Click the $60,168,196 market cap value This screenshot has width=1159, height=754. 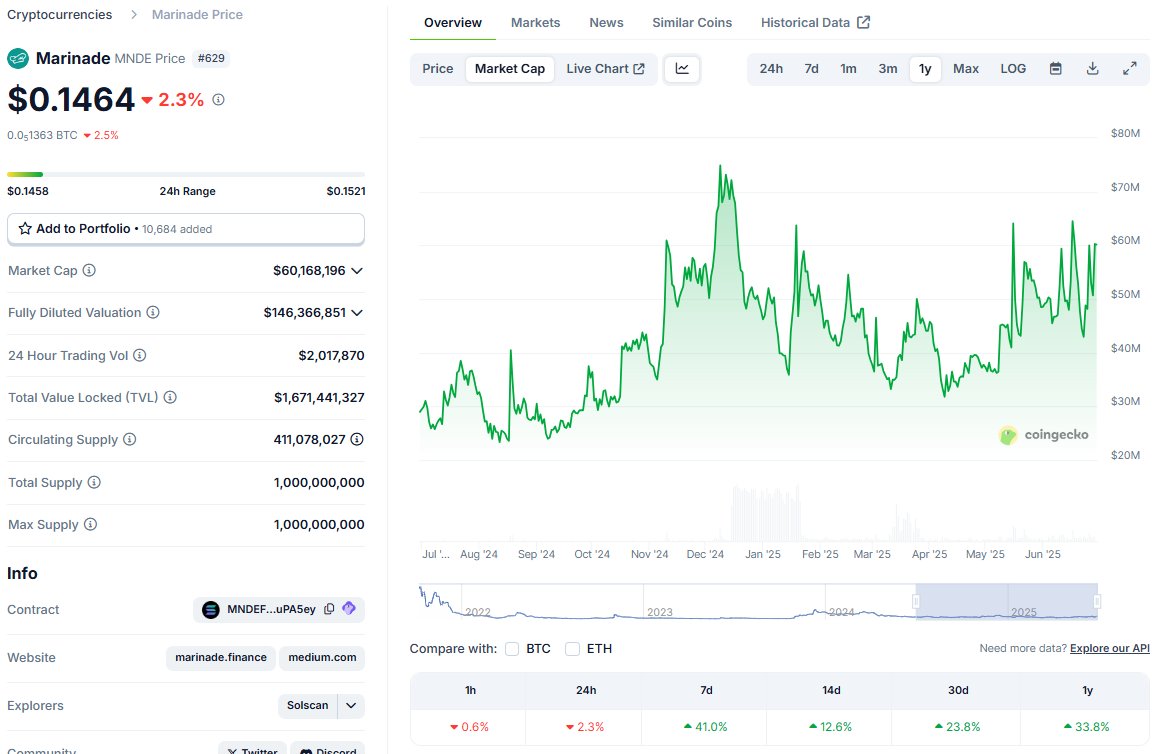pyautogui.click(x=309, y=271)
